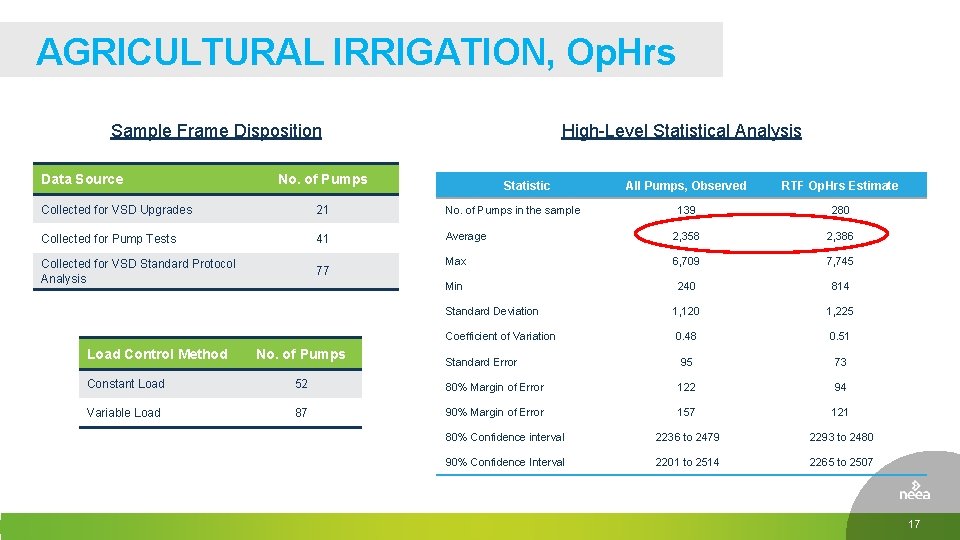
Task: Click the standard error value 95
Action: (686, 362)
